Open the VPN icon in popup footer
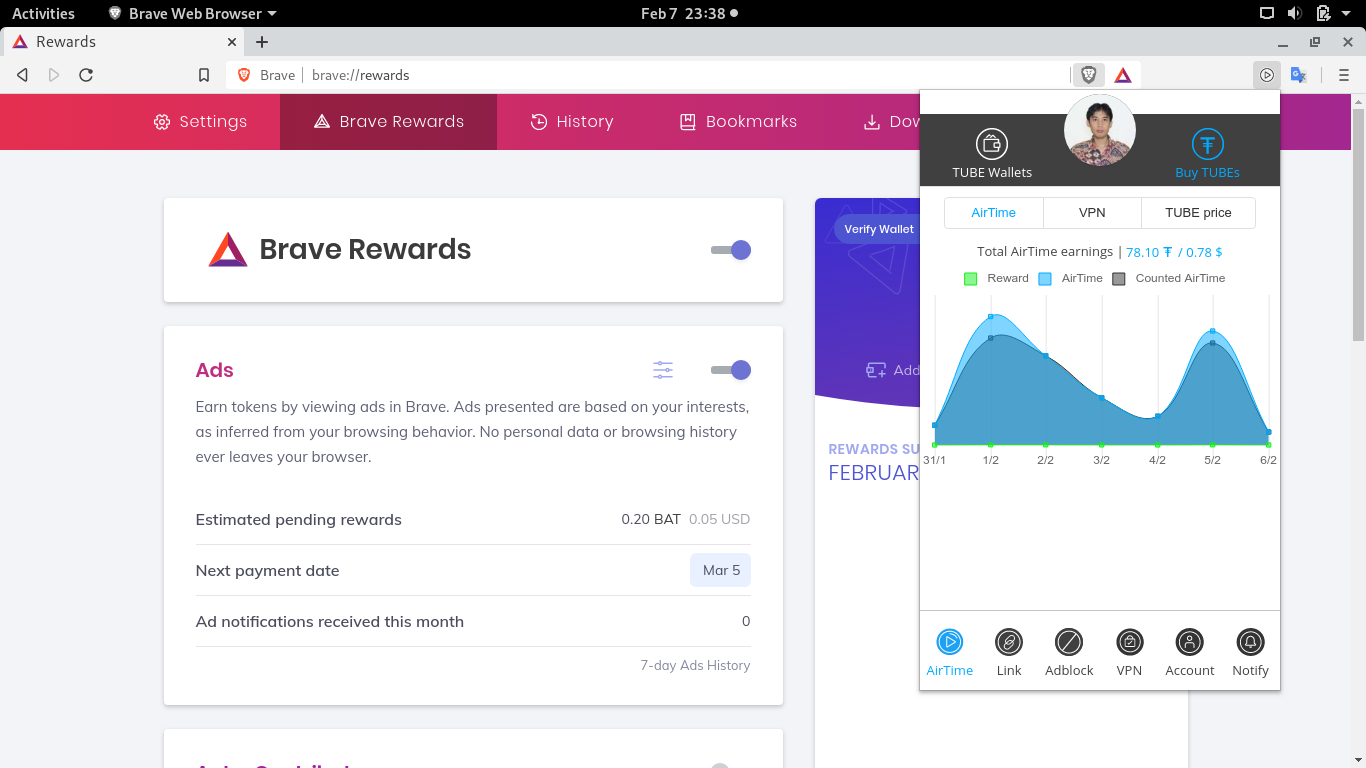The image size is (1366, 768). click(1129, 642)
